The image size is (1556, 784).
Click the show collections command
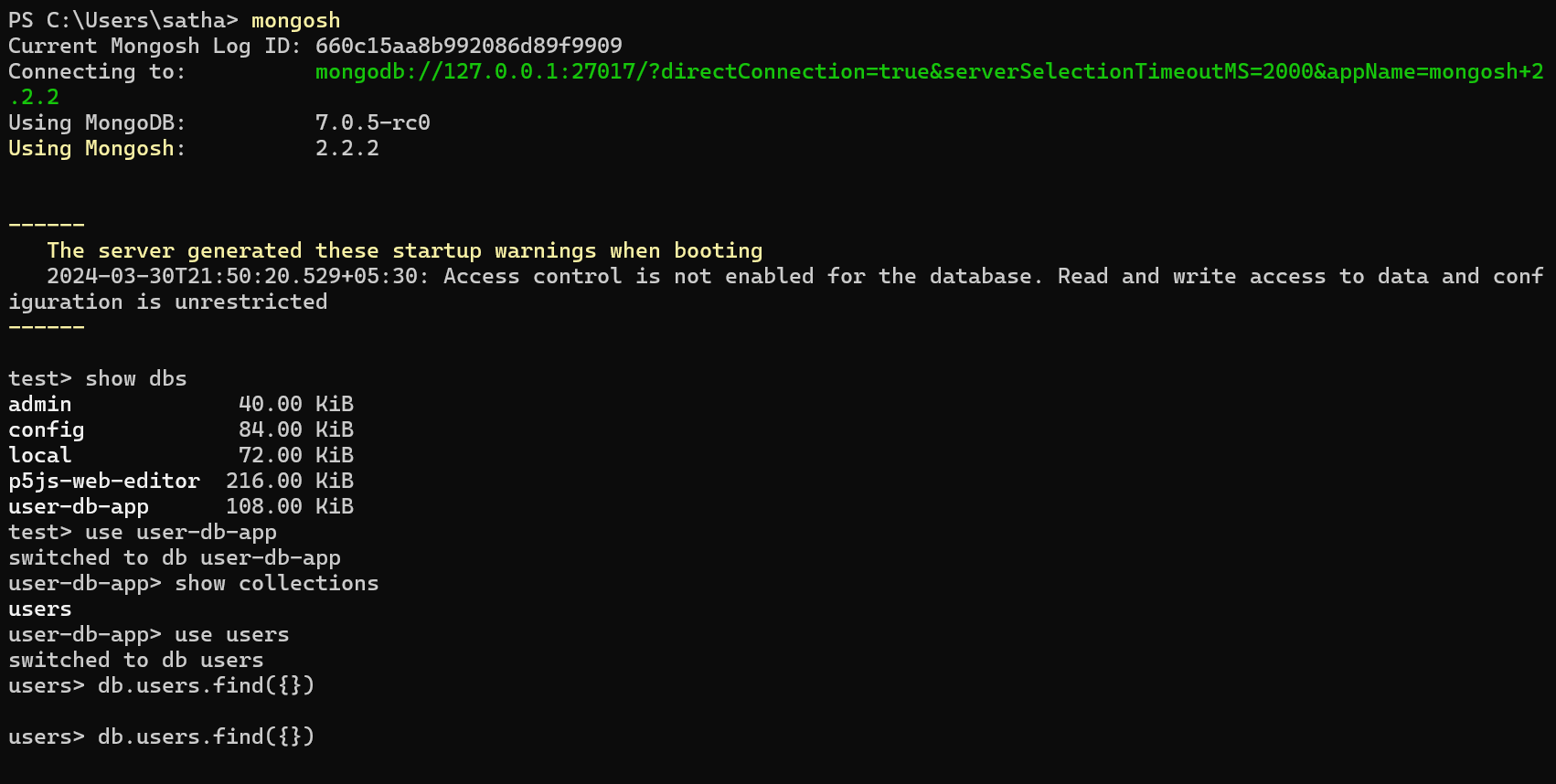coord(276,584)
